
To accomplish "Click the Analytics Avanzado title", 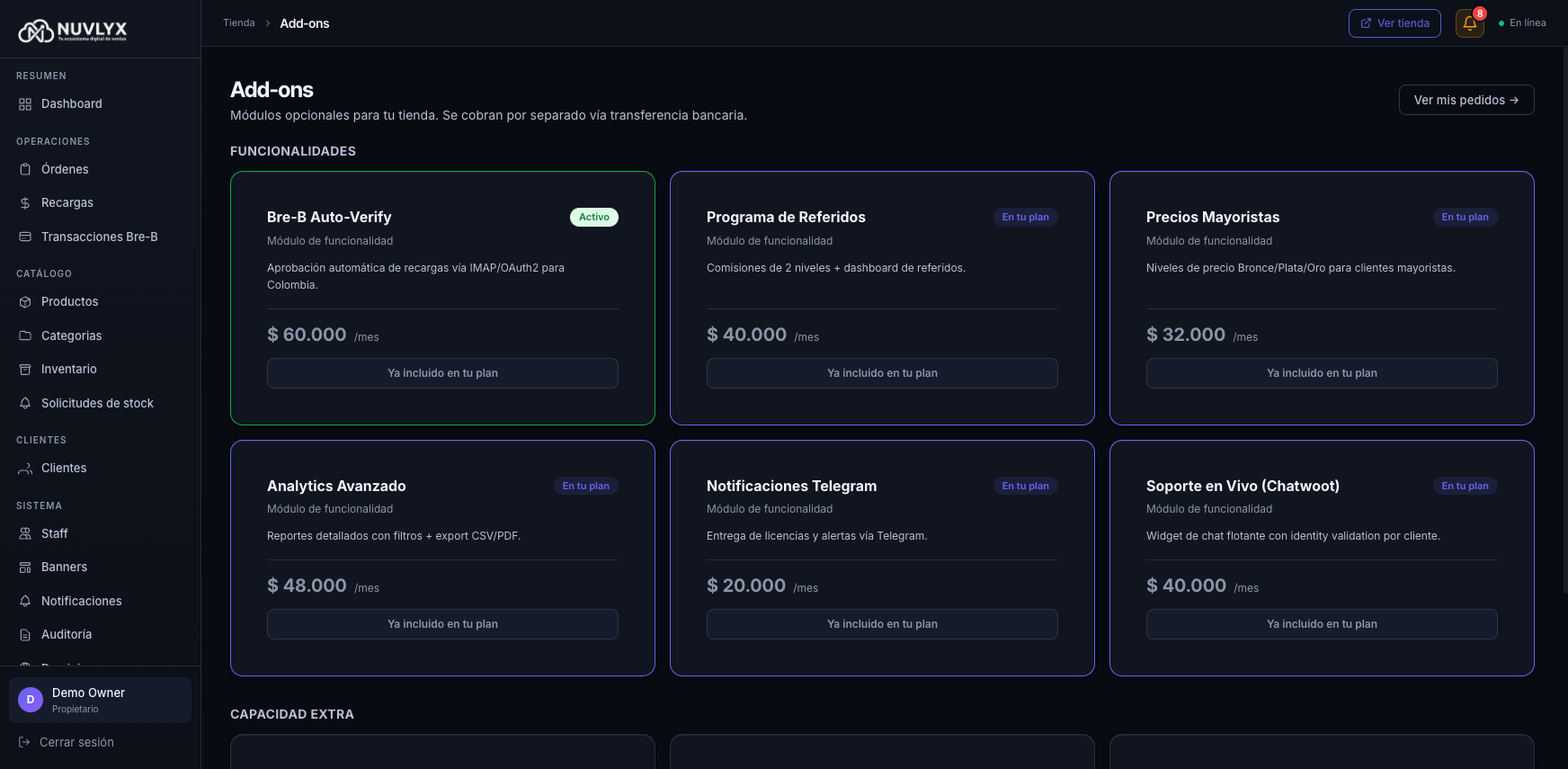I will click(336, 486).
